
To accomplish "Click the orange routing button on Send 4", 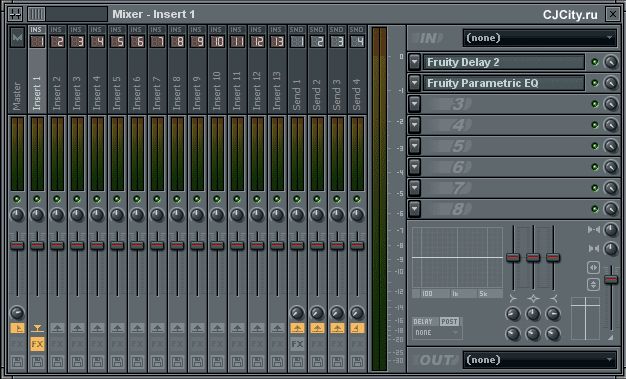I will 357,328.
